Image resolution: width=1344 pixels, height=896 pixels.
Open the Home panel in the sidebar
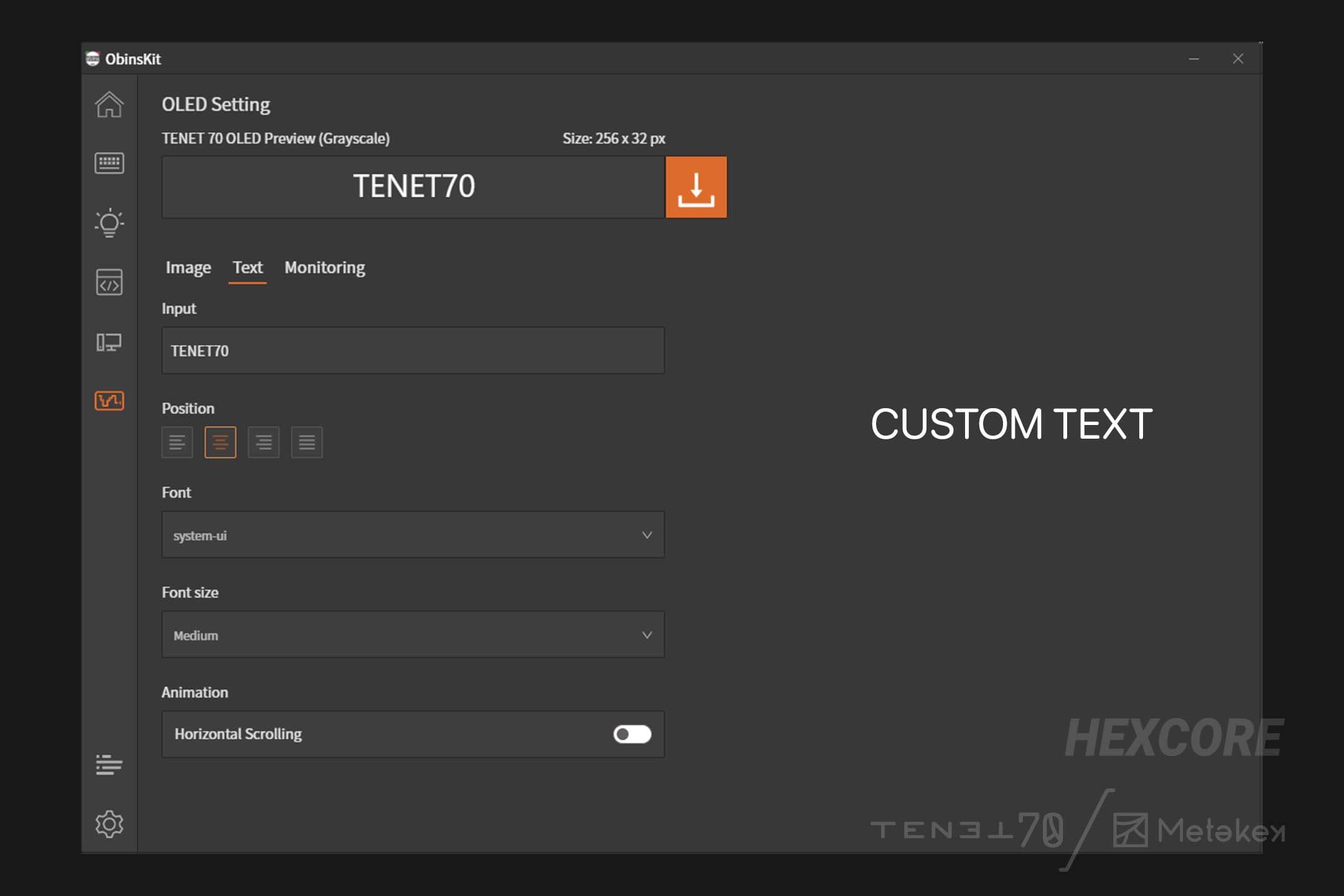pos(110,106)
